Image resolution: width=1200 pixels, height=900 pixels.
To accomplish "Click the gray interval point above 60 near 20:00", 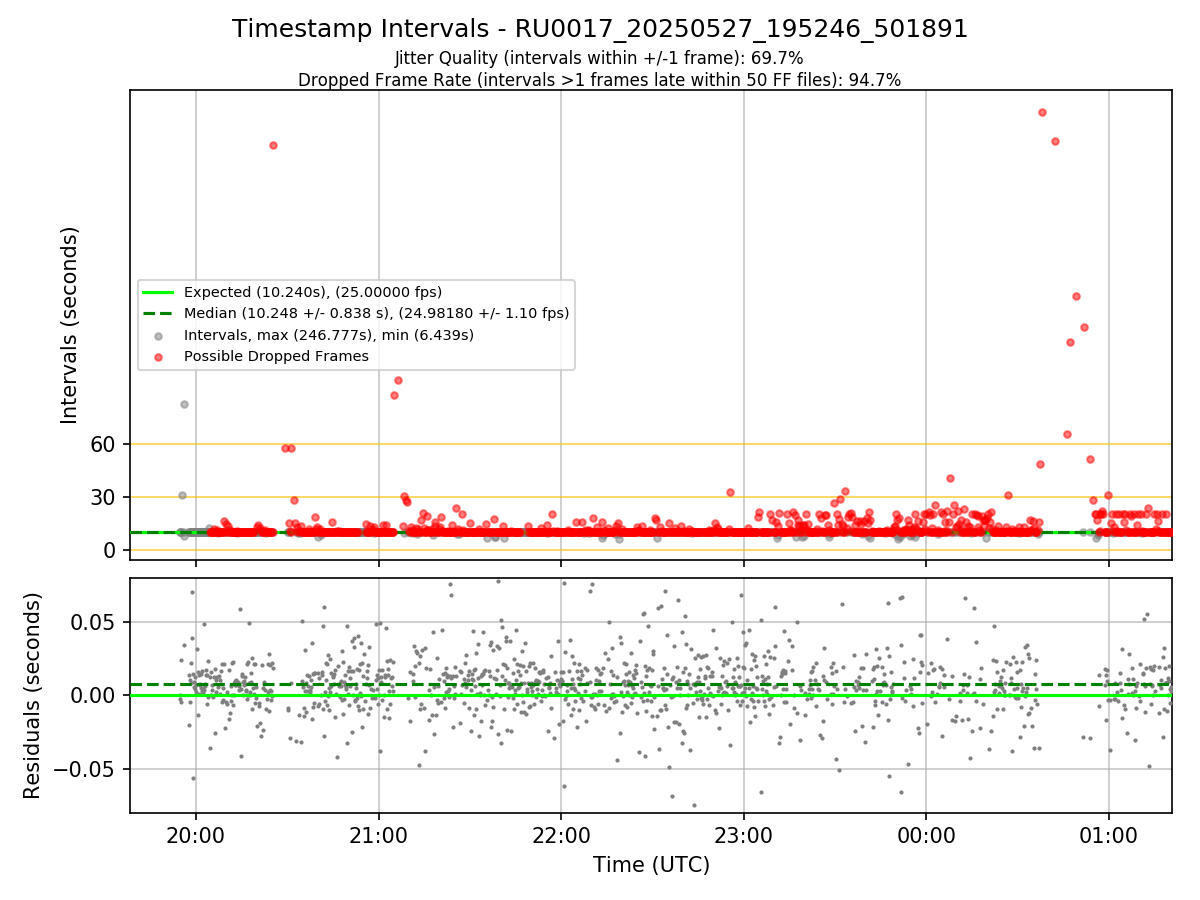I will 184,404.
